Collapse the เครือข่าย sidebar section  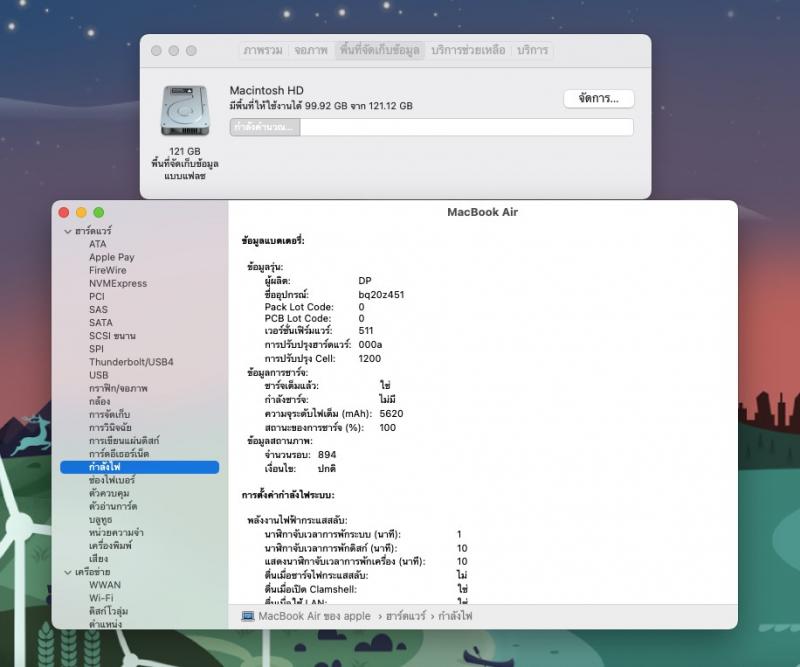click(x=68, y=573)
